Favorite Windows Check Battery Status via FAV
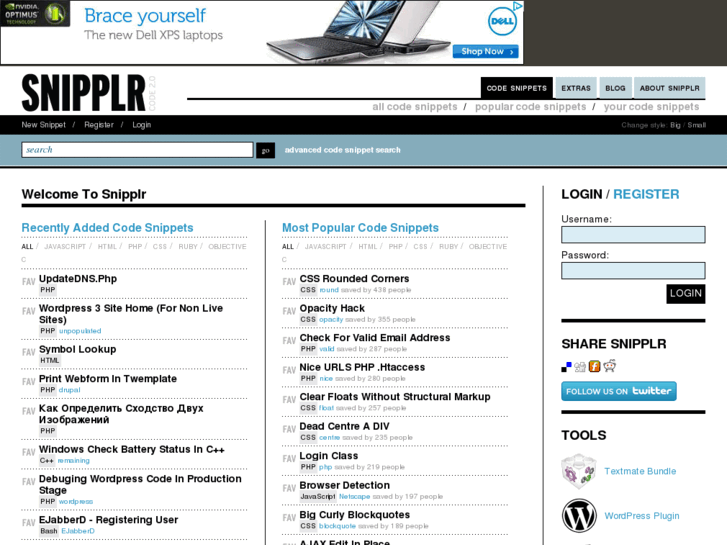Image resolution: width=727 pixels, height=545 pixels. [28, 452]
